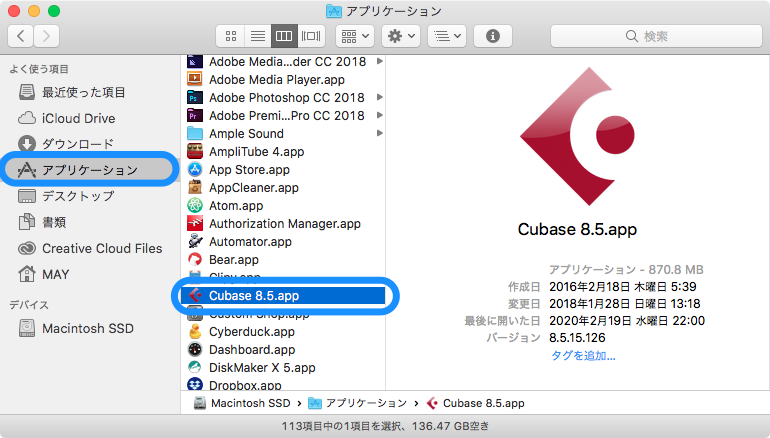The height and width of the screenshot is (438, 770).
Task: Click the Atom.app icon
Action: point(195,206)
